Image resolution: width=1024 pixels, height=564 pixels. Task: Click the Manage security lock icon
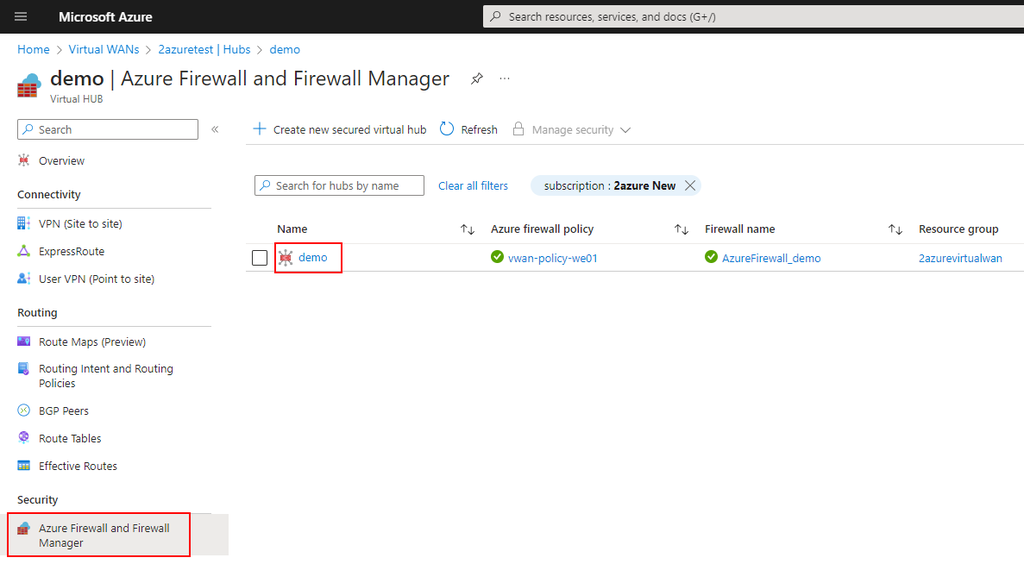click(518, 129)
